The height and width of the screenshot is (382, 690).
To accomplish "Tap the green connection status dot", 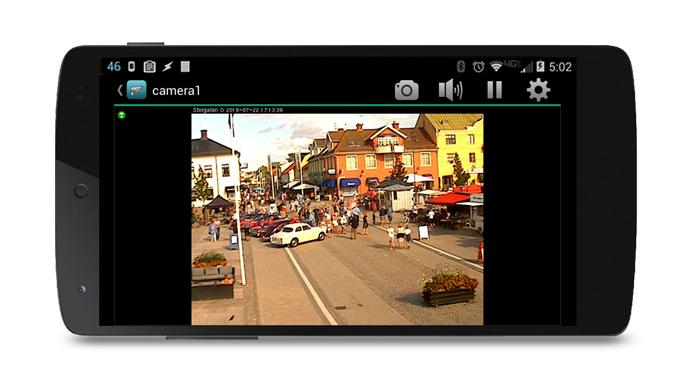I will [x=121, y=115].
